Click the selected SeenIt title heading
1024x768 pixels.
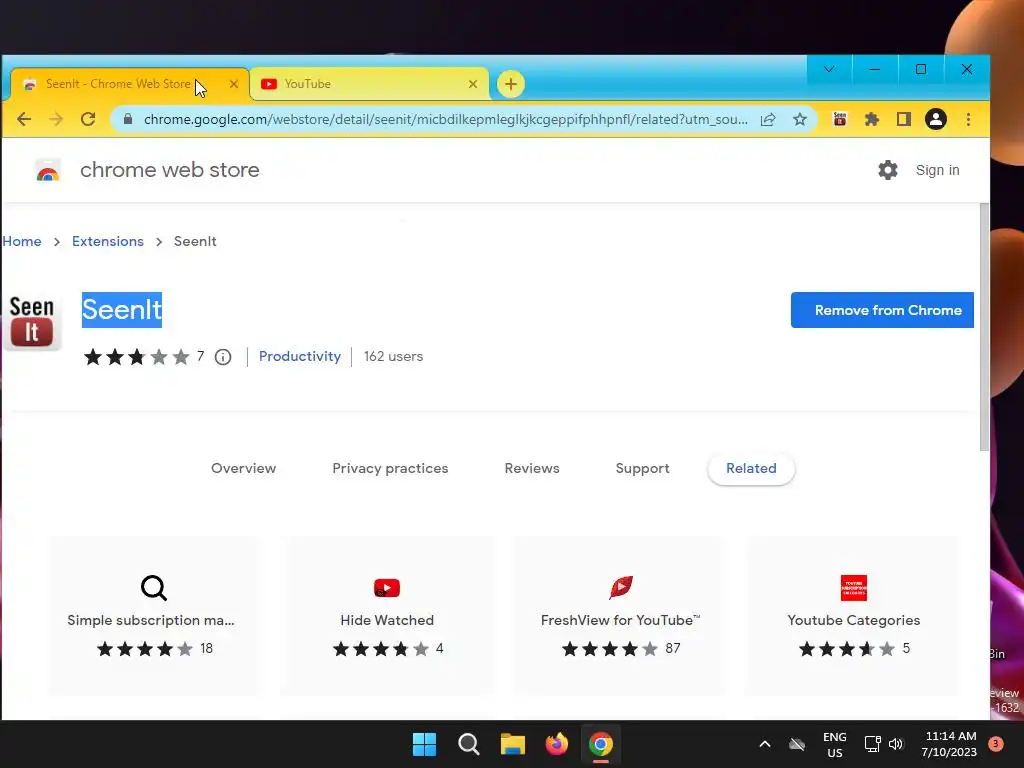[122, 310]
